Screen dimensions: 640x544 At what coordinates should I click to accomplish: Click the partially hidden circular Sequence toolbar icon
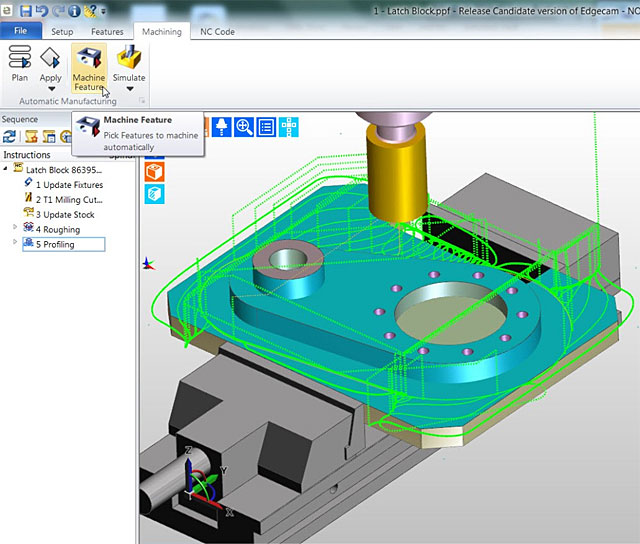click(66, 136)
